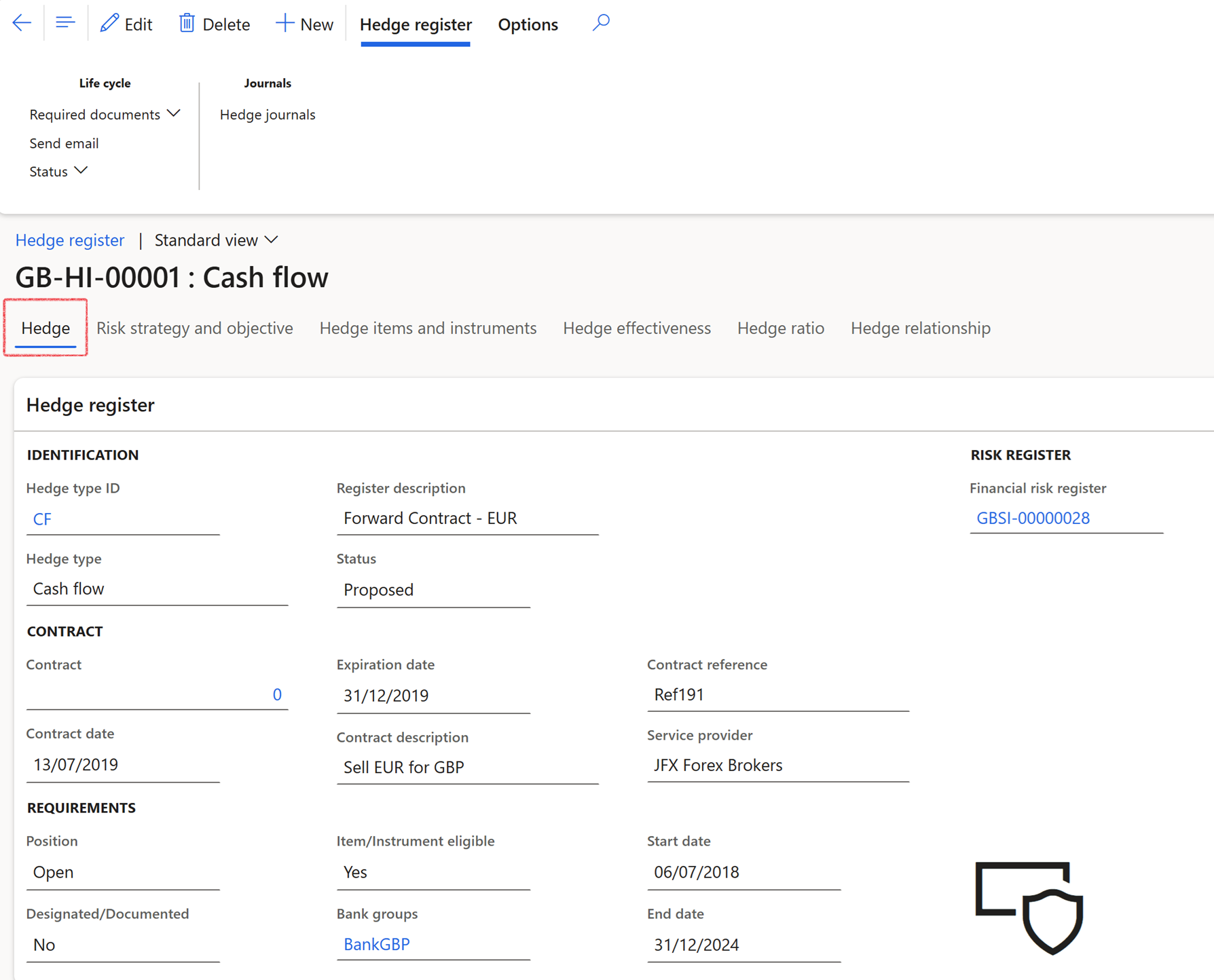Open the CF hedge type ID link
This screenshot has width=1214, height=980.
pyautogui.click(x=42, y=519)
